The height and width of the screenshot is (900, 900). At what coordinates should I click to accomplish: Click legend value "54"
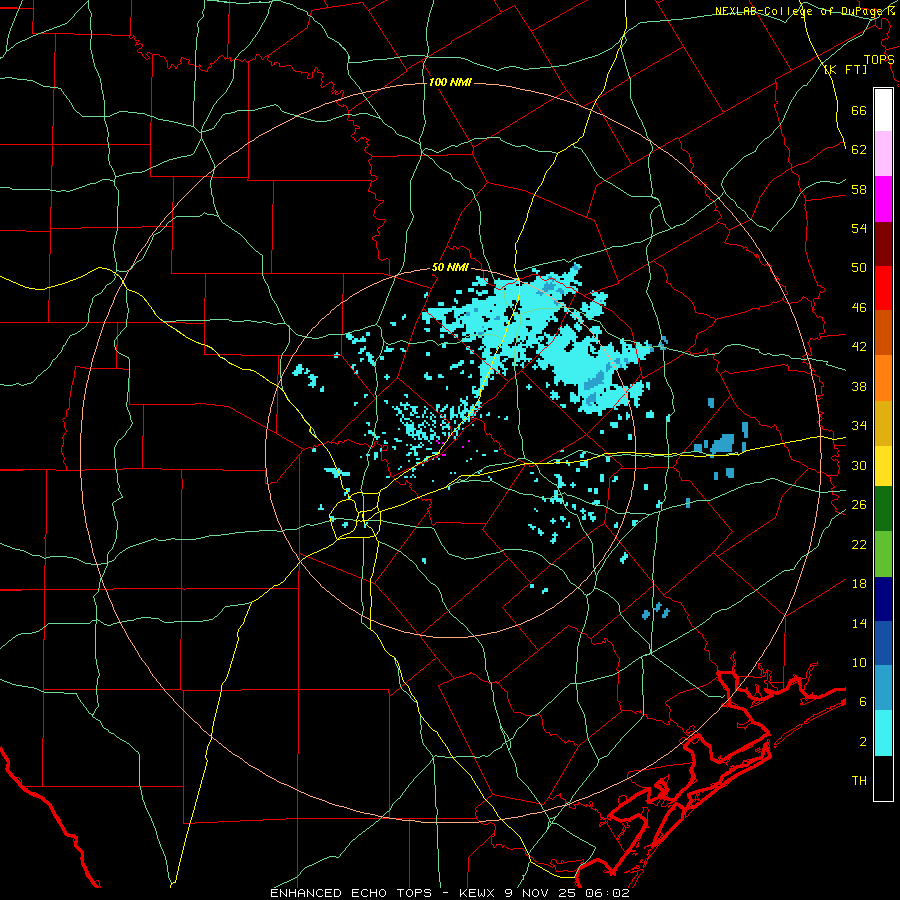pos(859,228)
